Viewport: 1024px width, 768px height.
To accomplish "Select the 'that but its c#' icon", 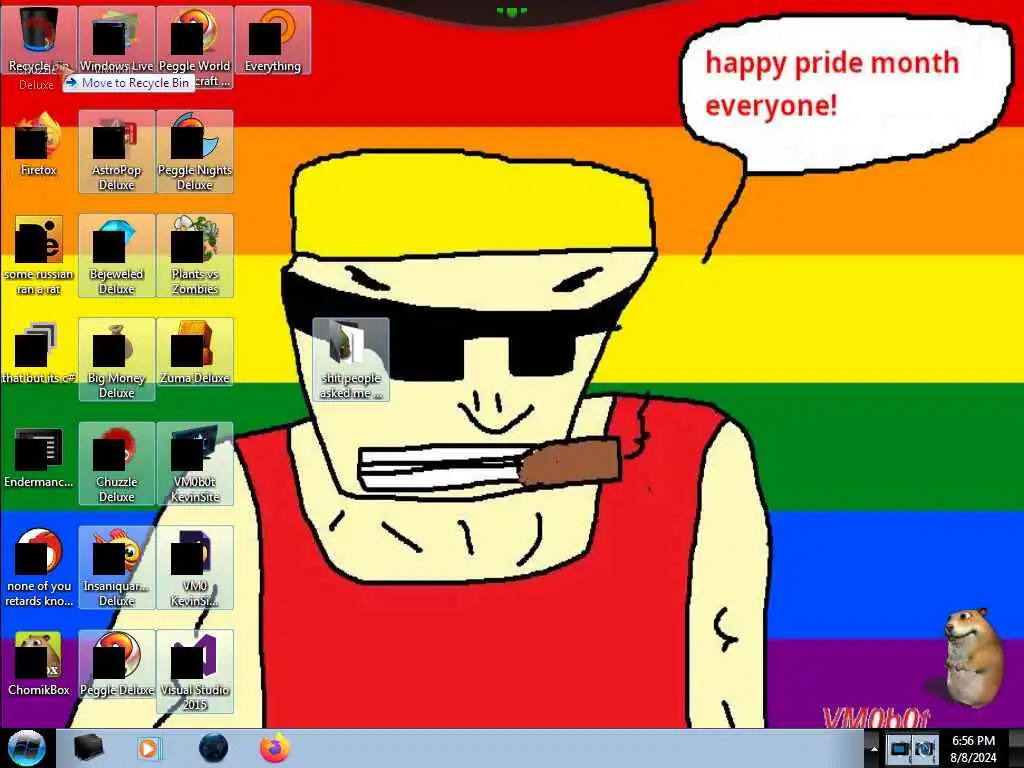I will click(x=39, y=352).
